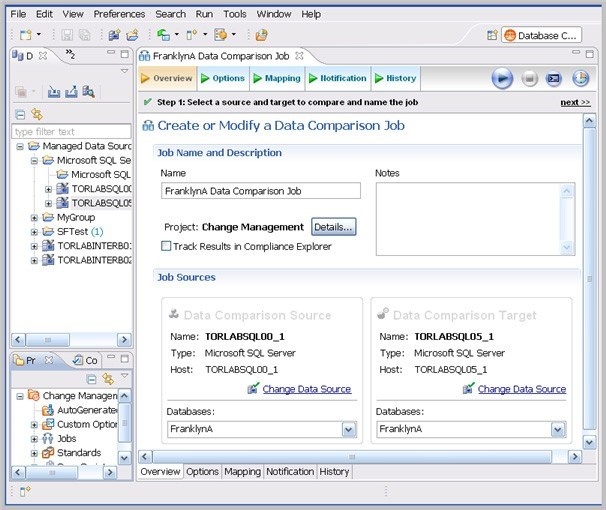The width and height of the screenshot is (606, 510).
Task: Click source Change Data Source link
Action: click(x=306, y=389)
